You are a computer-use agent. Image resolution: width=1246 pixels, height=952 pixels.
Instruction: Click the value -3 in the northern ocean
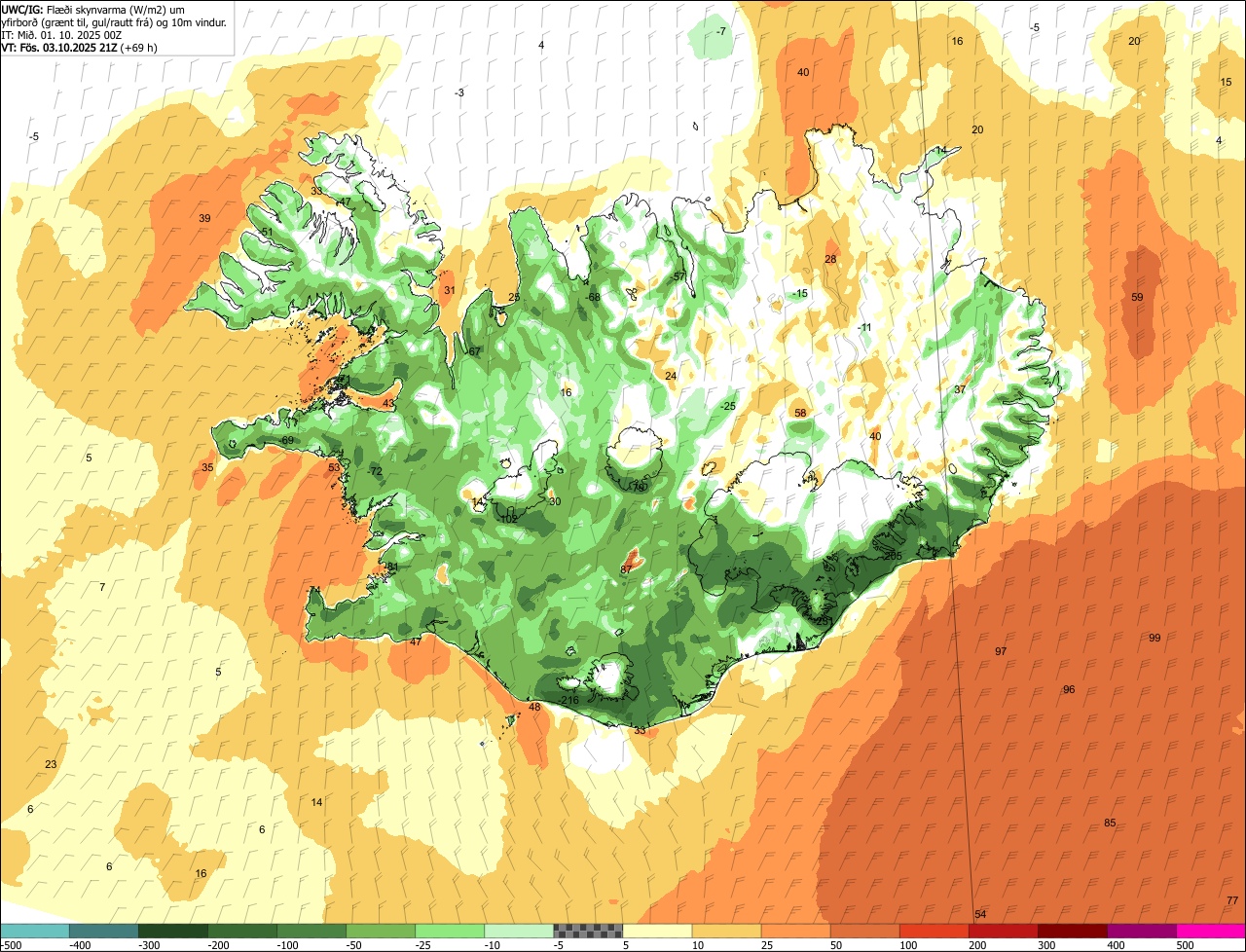click(458, 93)
